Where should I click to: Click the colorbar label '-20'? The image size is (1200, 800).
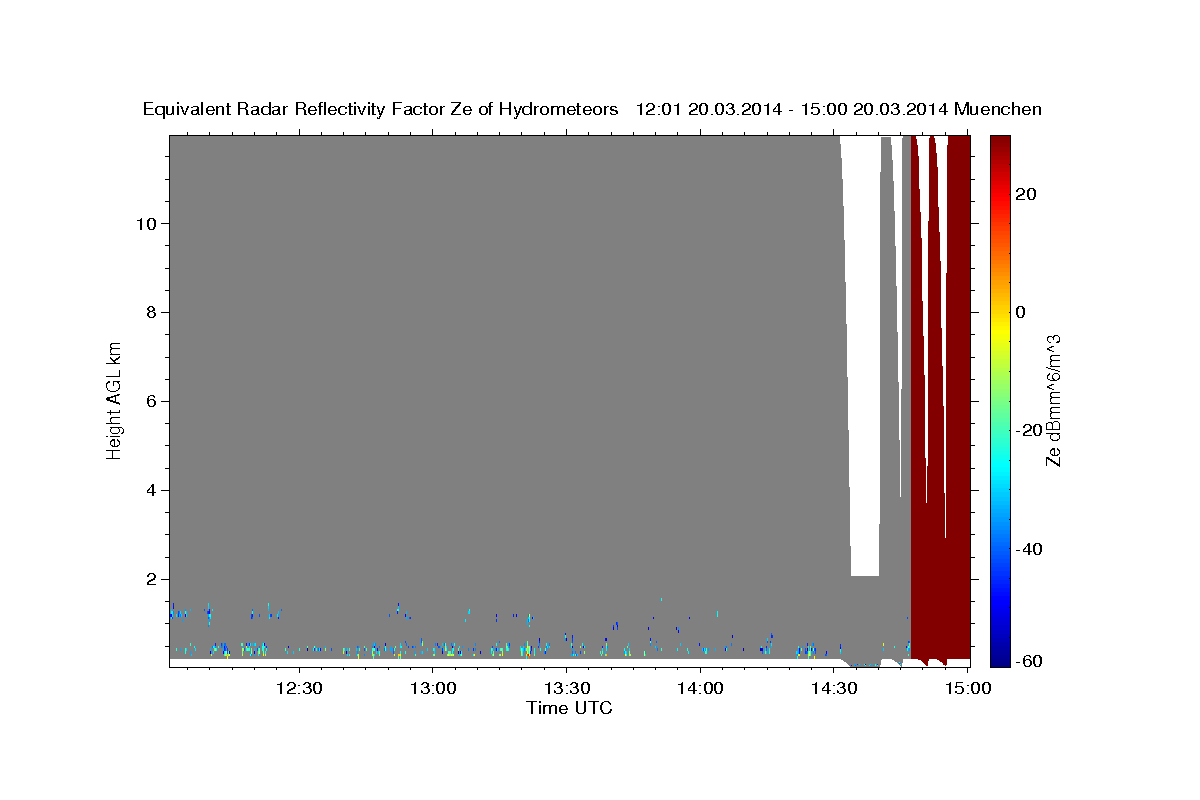(1028, 430)
